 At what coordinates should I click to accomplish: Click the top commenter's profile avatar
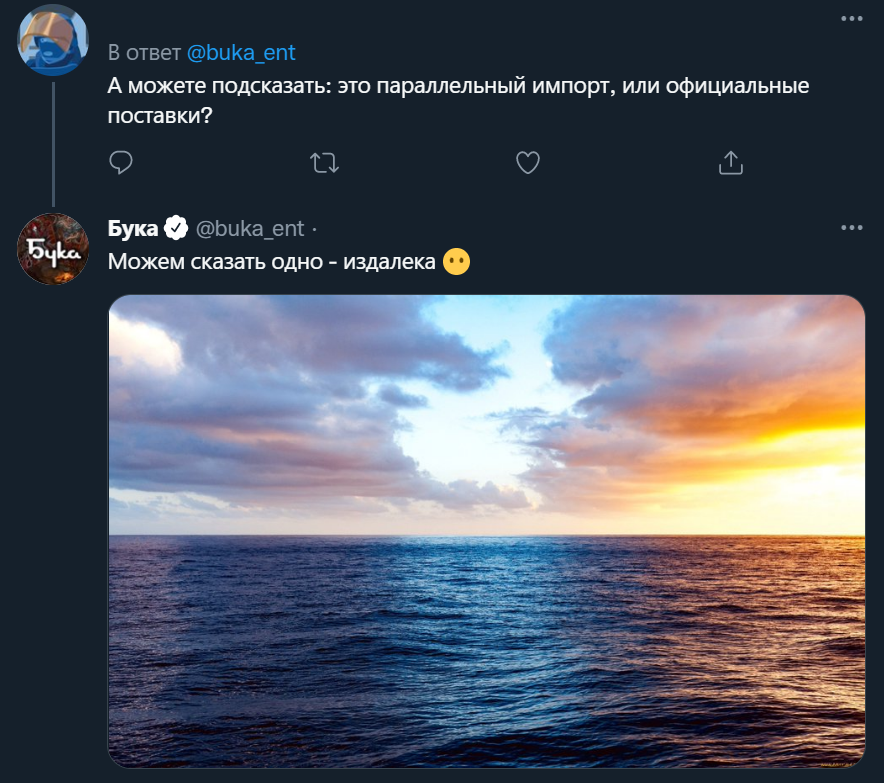[53, 40]
